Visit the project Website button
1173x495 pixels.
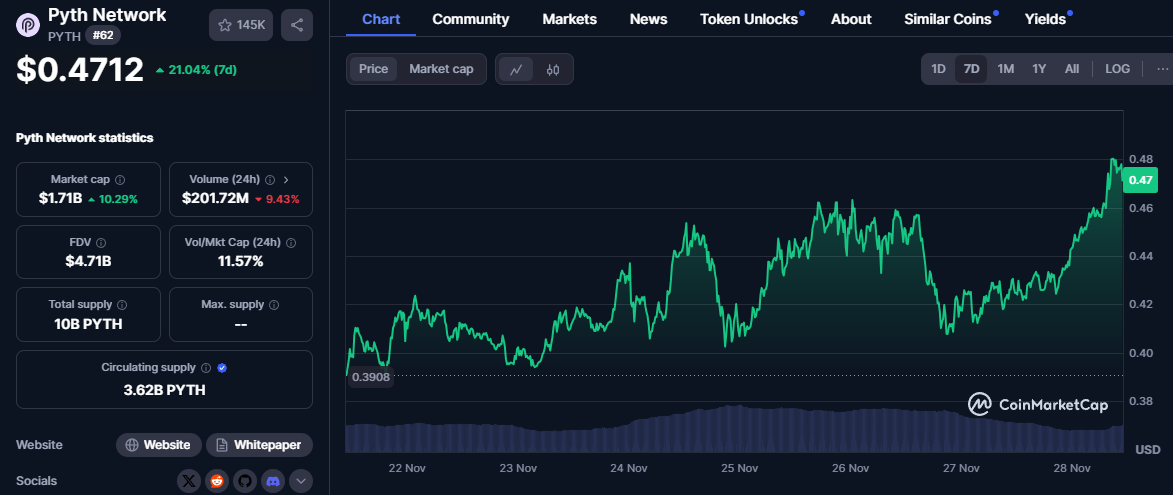click(x=159, y=445)
